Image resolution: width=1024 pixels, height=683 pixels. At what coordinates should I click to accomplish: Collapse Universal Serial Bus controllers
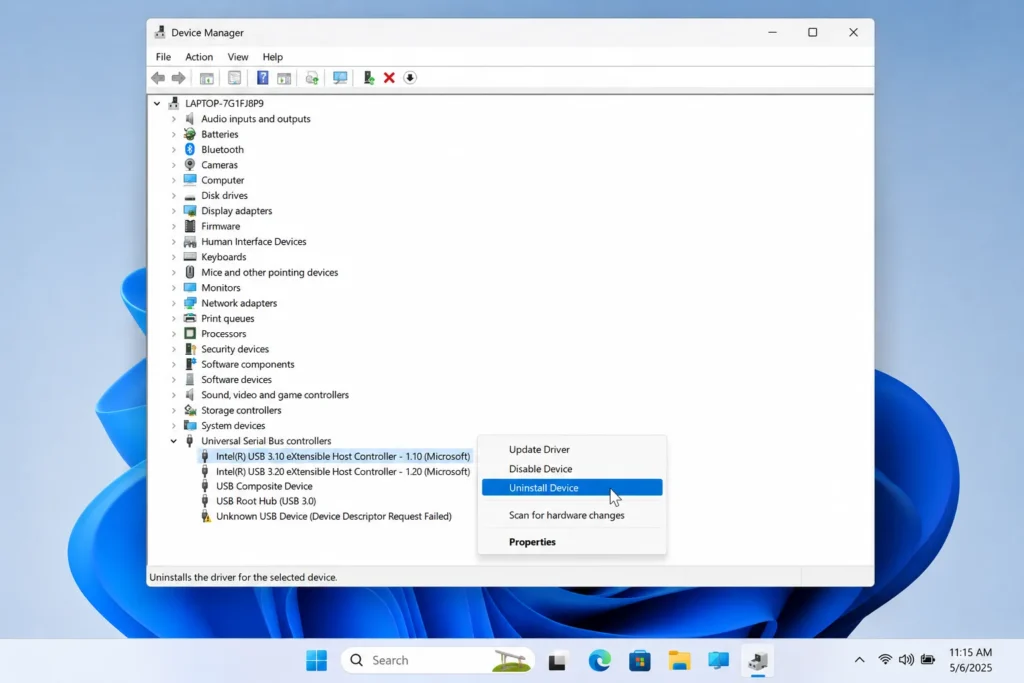(174, 441)
